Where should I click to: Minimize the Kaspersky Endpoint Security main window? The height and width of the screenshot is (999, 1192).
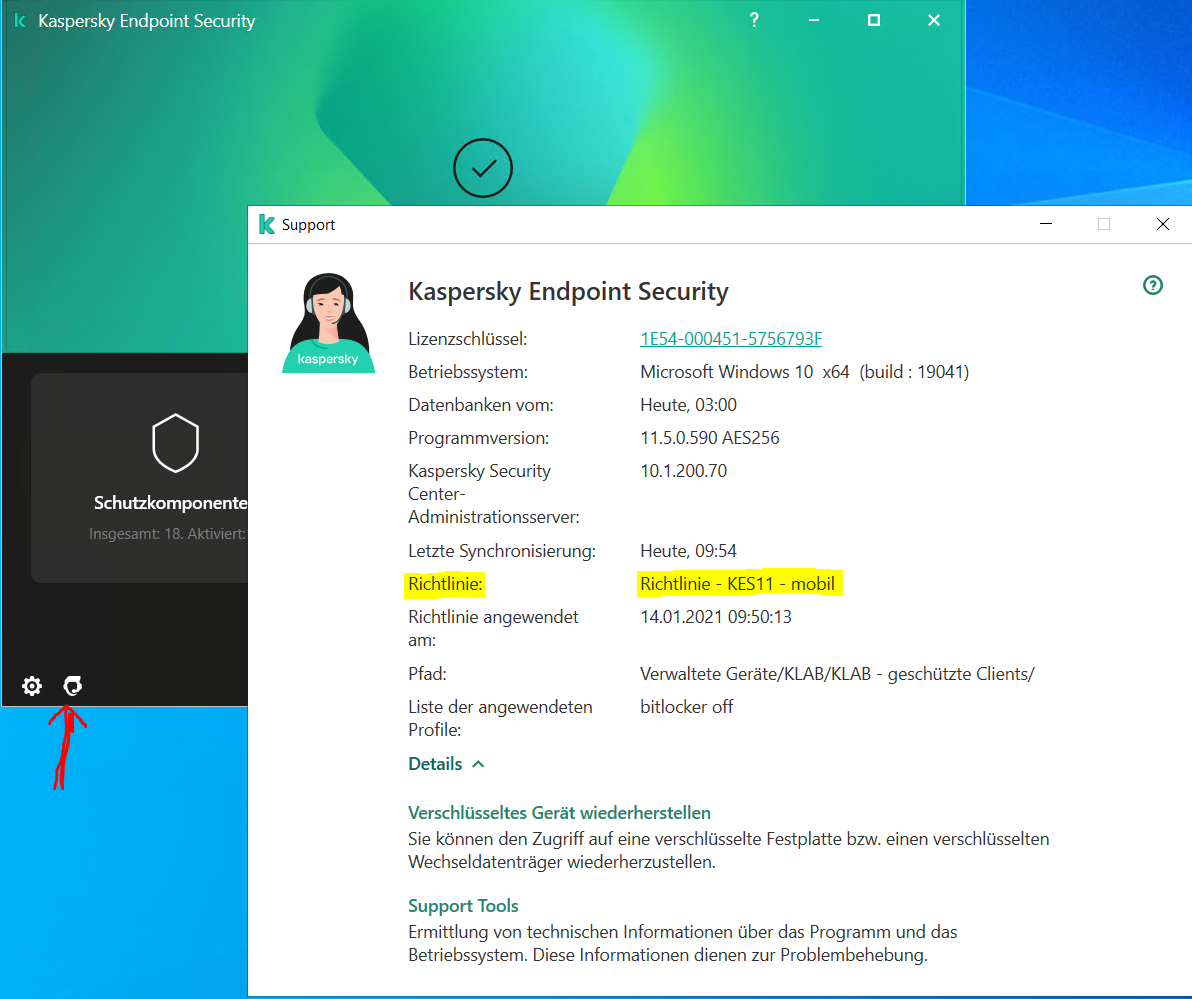814,20
